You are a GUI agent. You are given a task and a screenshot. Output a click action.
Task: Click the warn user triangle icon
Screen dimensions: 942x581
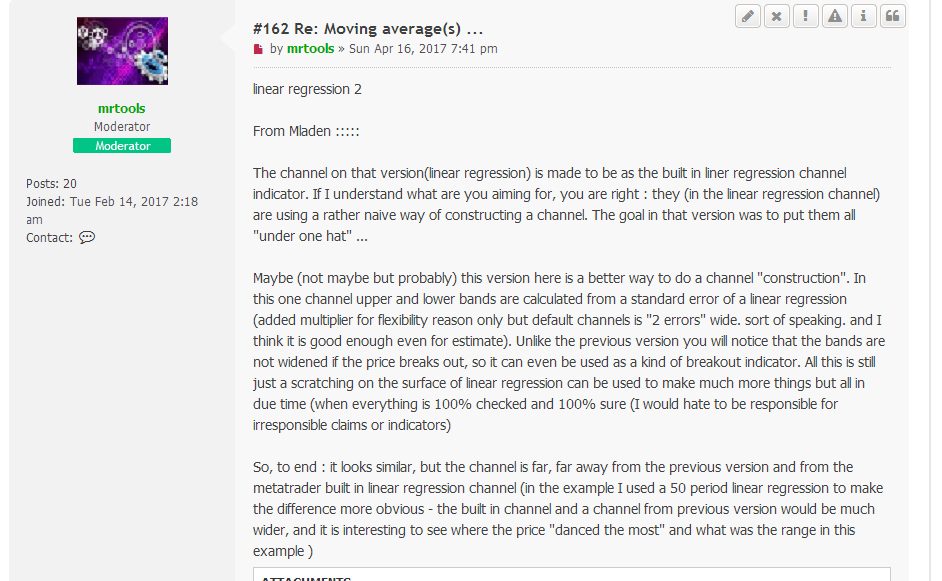click(835, 16)
